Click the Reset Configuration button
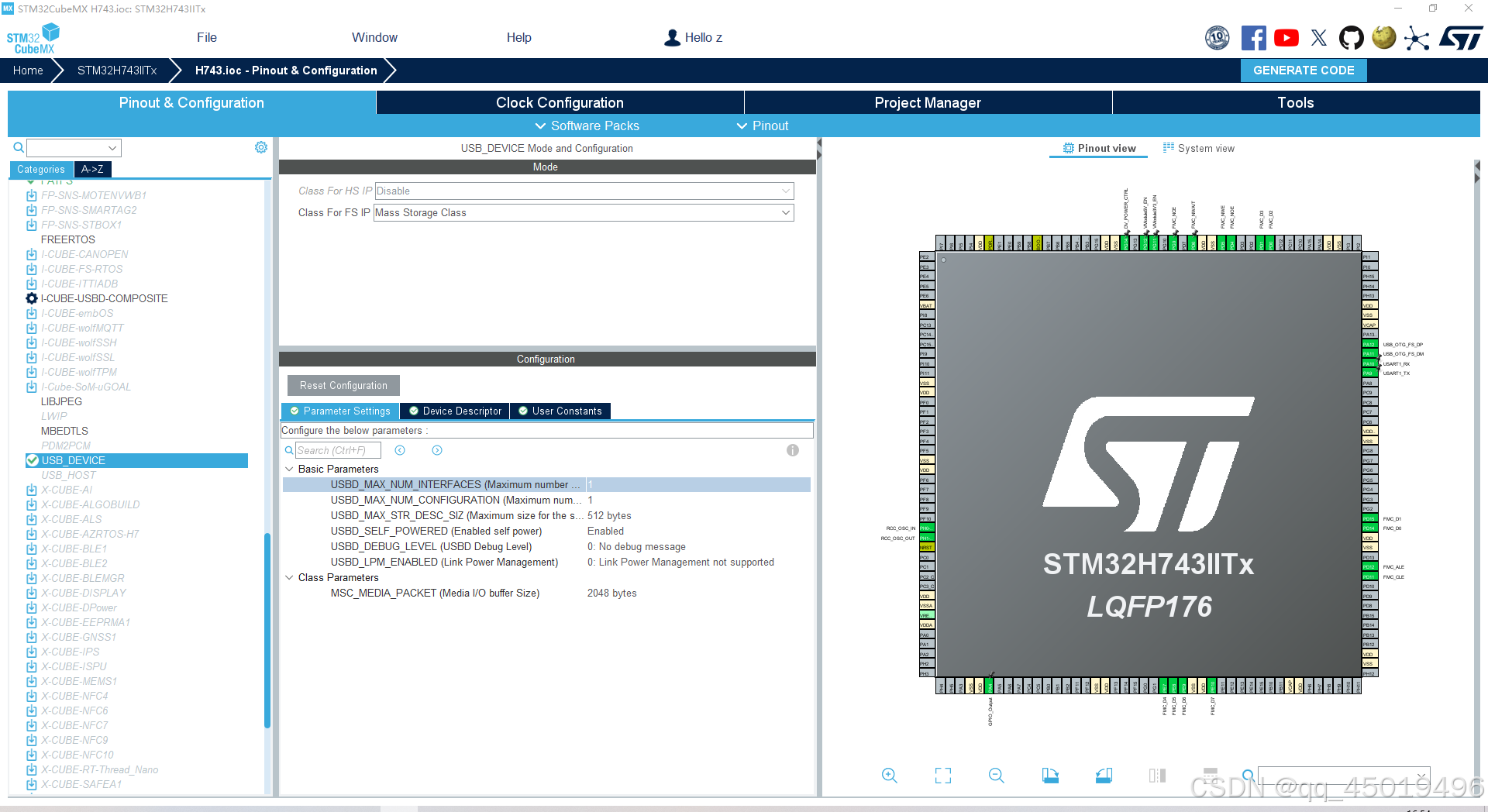1488x812 pixels. pos(343,385)
